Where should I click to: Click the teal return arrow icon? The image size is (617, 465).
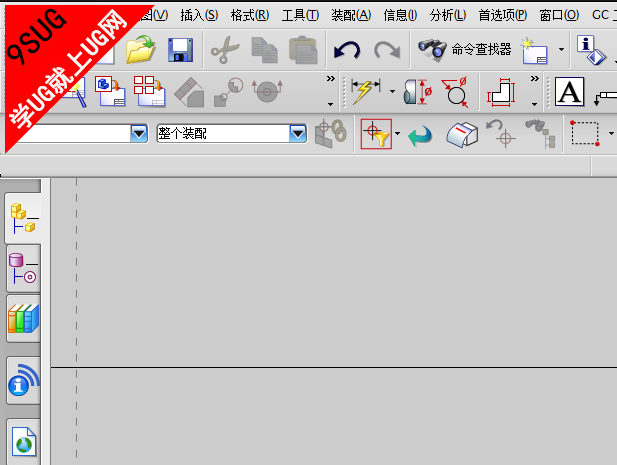[x=420, y=135]
